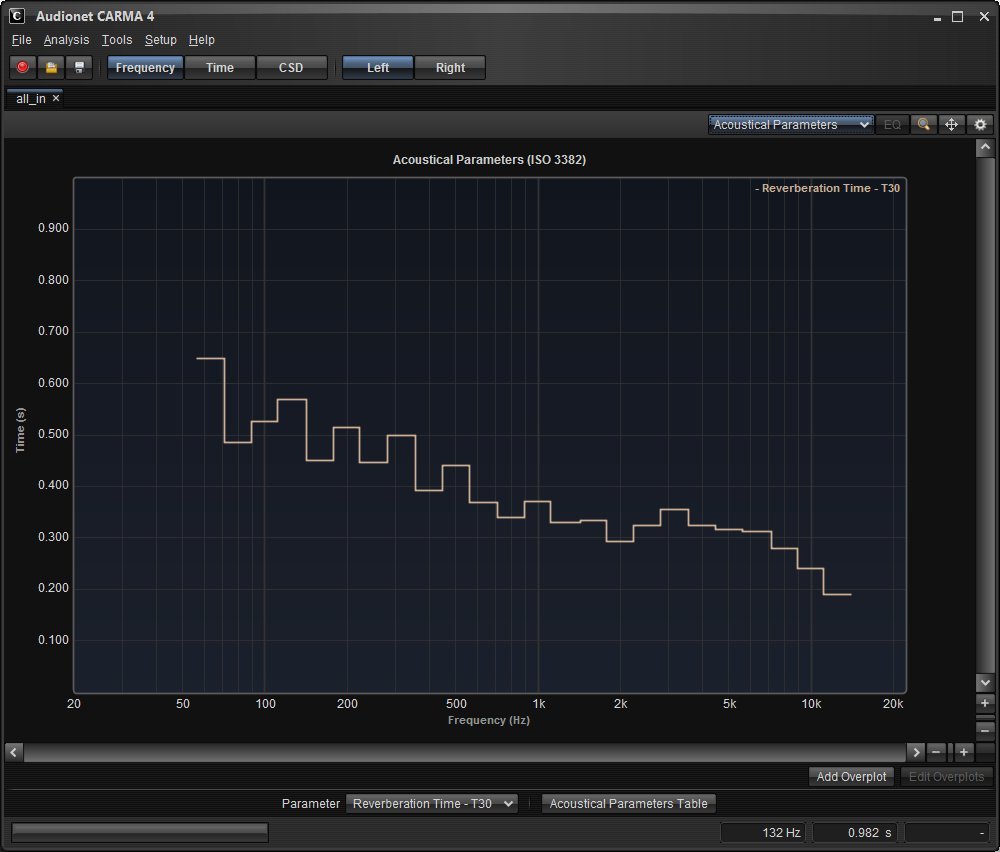This screenshot has width=1000, height=852.
Task: Switch to the Time view
Action: (x=219, y=68)
